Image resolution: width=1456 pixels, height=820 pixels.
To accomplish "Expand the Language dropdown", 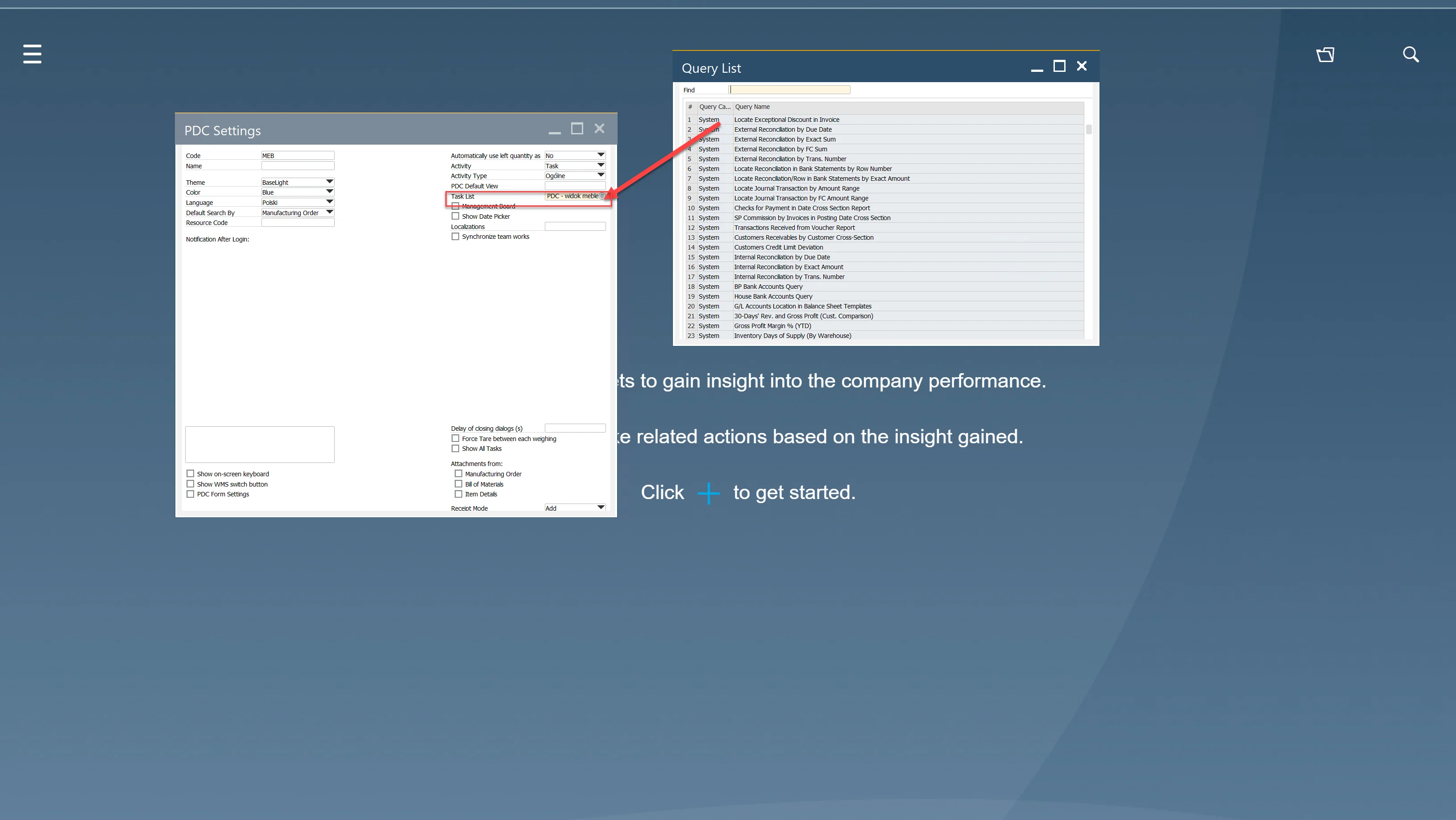I will [x=329, y=202].
